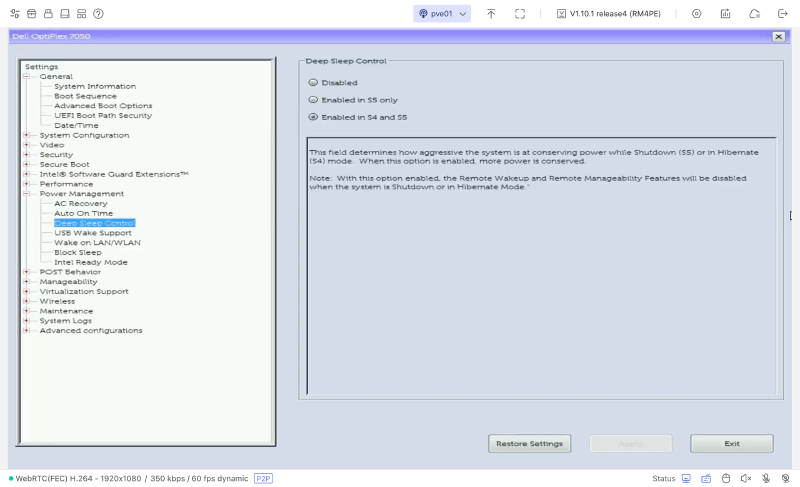Select the Disabled deep sleep option
Image resolution: width=800 pixels, height=487 pixels.
(x=313, y=83)
